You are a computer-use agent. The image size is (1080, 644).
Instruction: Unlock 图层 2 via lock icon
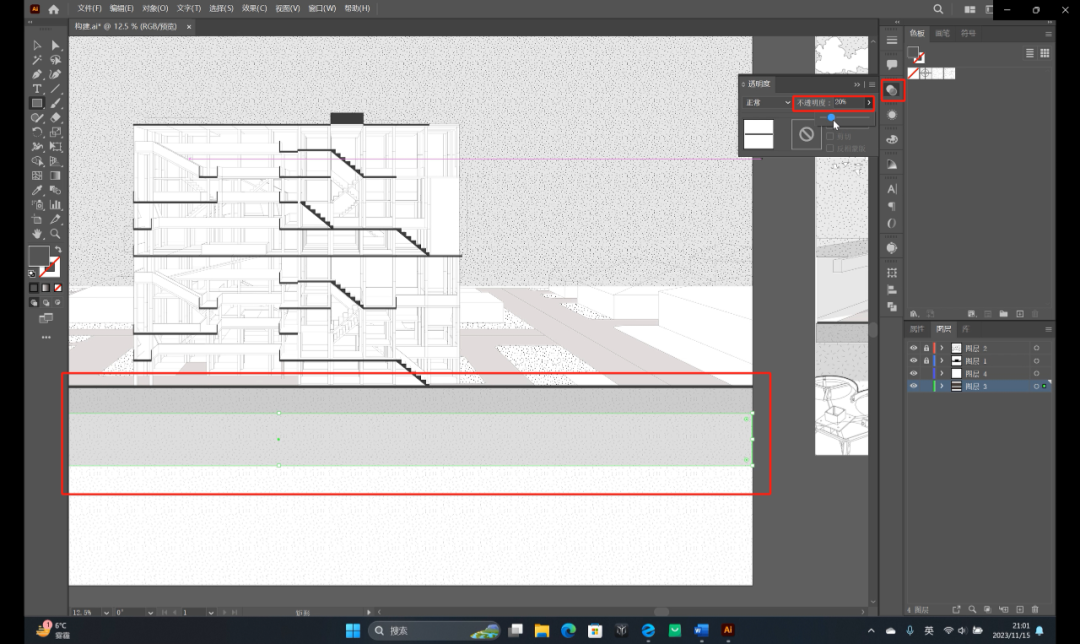[x=926, y=348]
